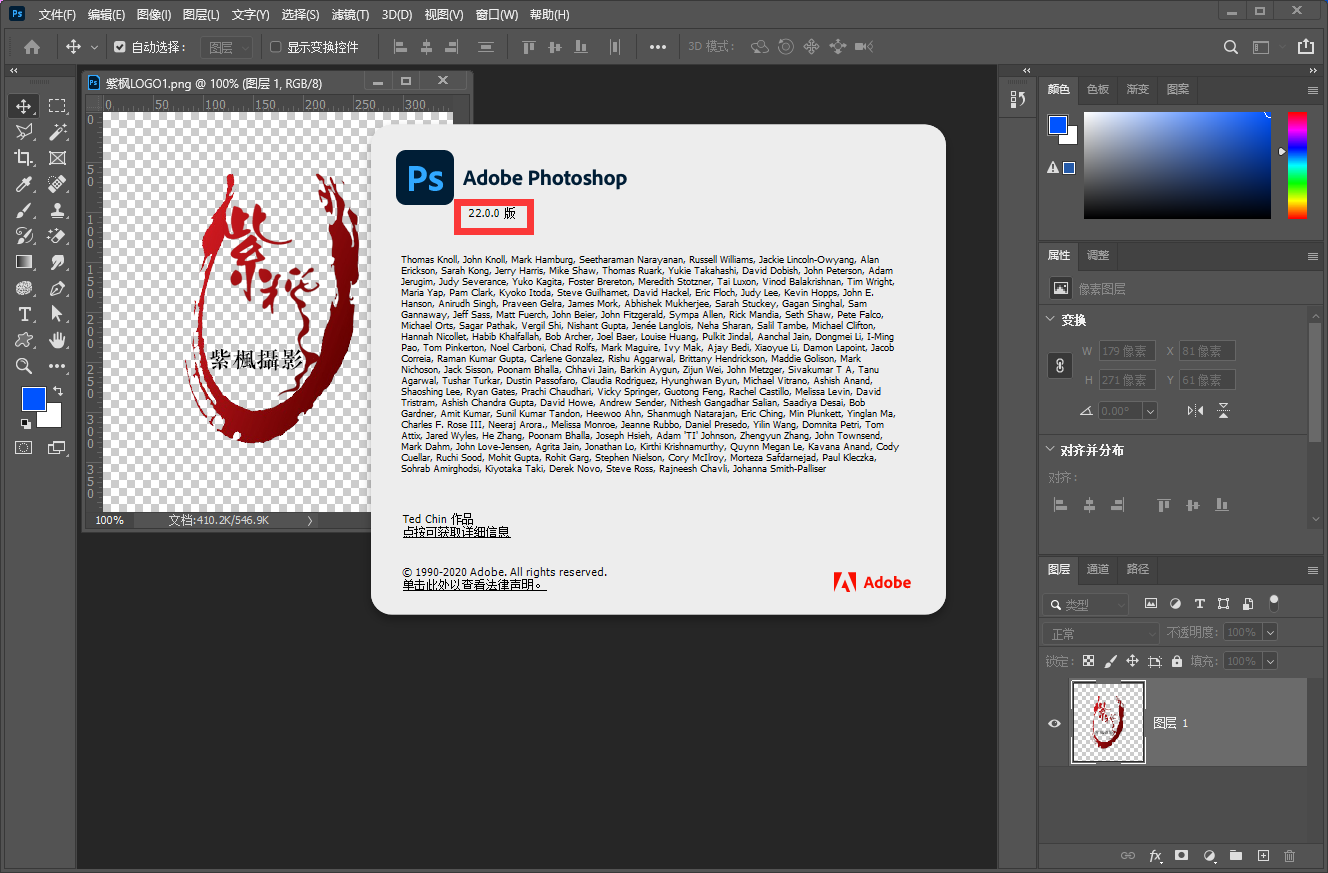
Task: Create a new layer plus icon
Action: [1263, 856]
